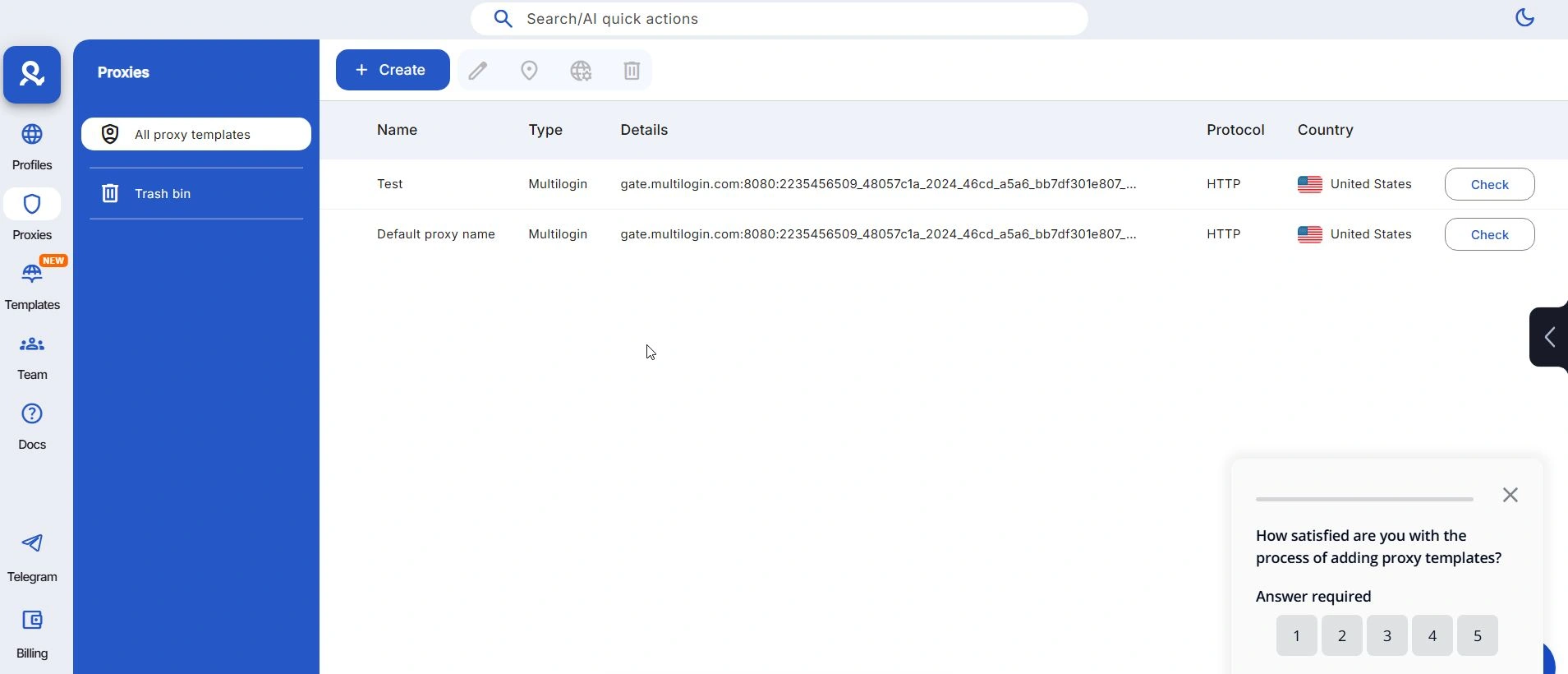Open the Profiles section

[32, 146]
